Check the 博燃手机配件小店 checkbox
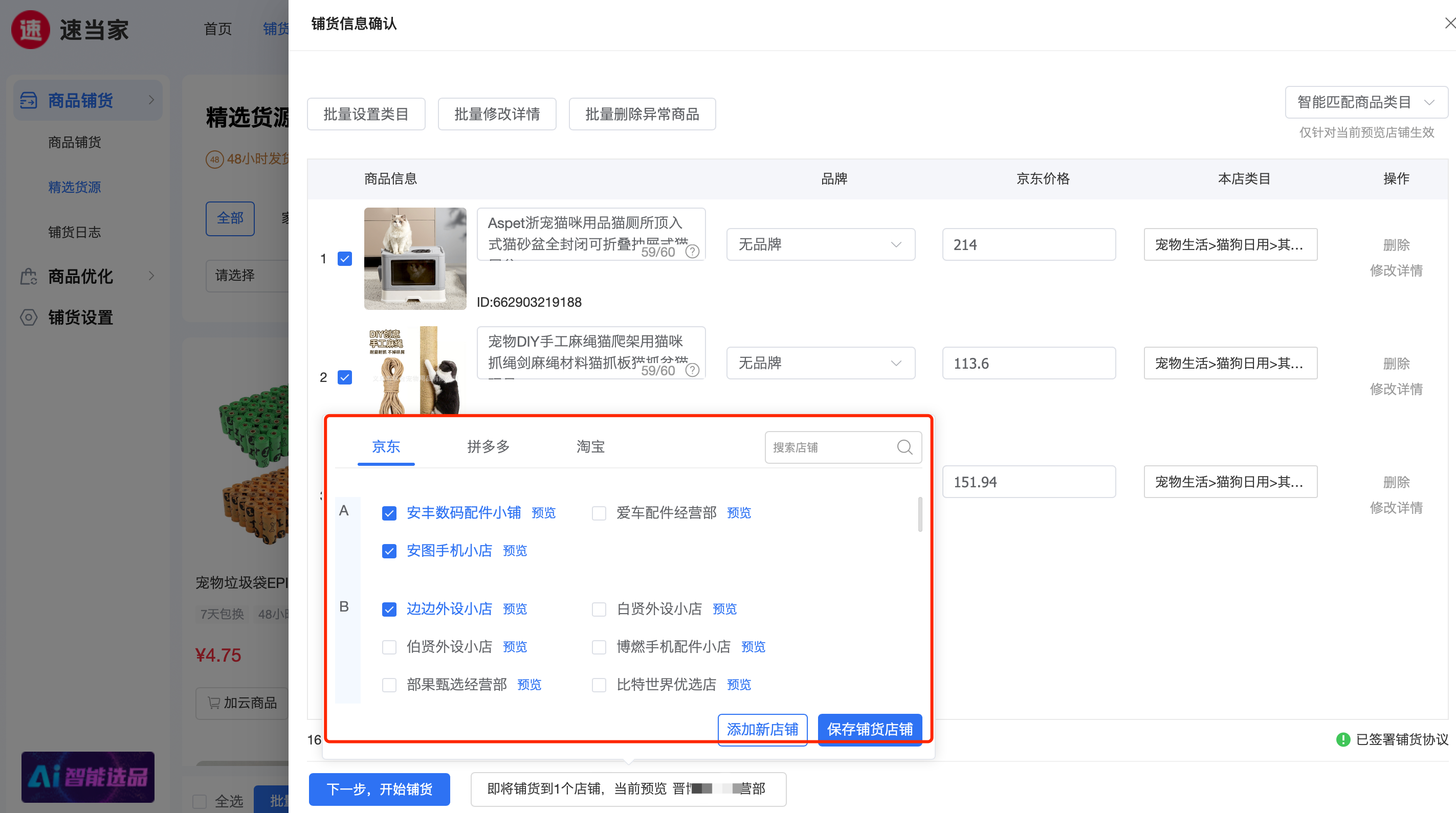This screenshot has height=813, width=1456. tap(599, 647)
